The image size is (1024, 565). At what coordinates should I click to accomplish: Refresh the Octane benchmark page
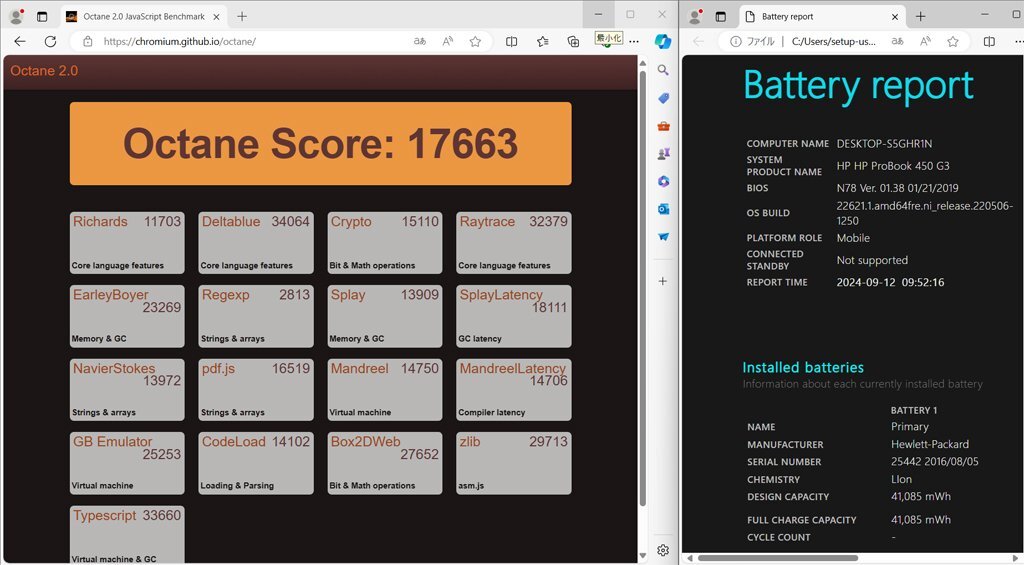coord(50,41)
